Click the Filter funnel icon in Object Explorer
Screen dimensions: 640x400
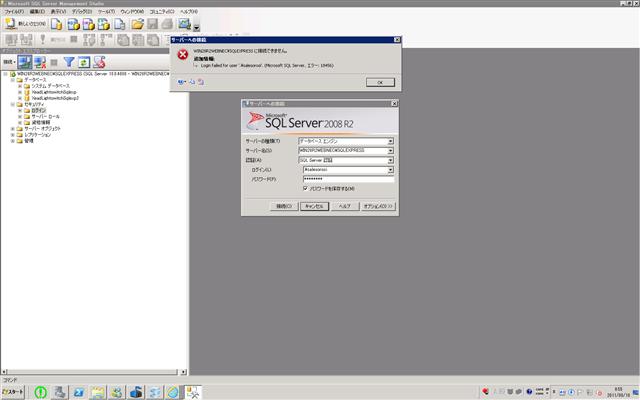click(x=69, y=61)
